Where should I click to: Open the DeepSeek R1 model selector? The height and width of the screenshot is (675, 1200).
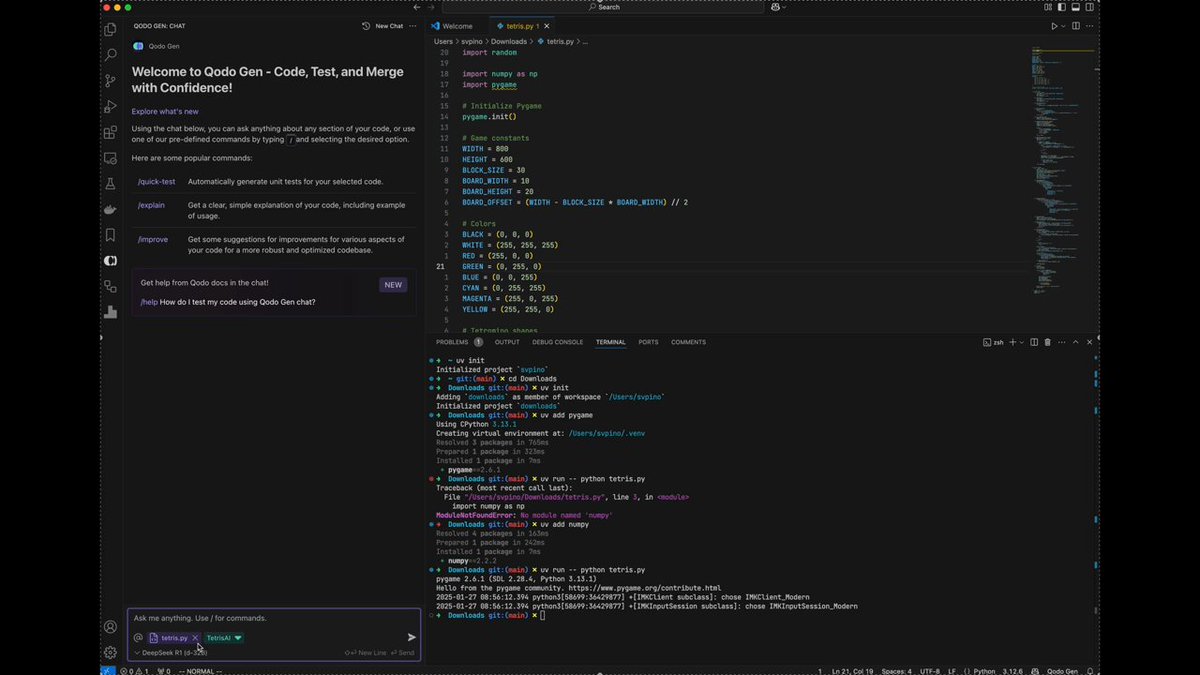tap(171, 653)
